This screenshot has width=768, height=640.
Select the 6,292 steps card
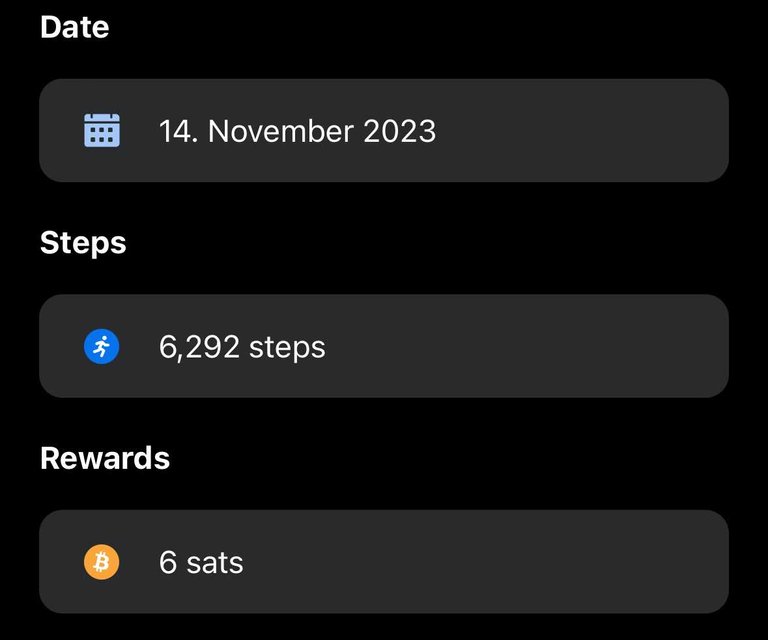pyautogui.click(x=384, y=346)
